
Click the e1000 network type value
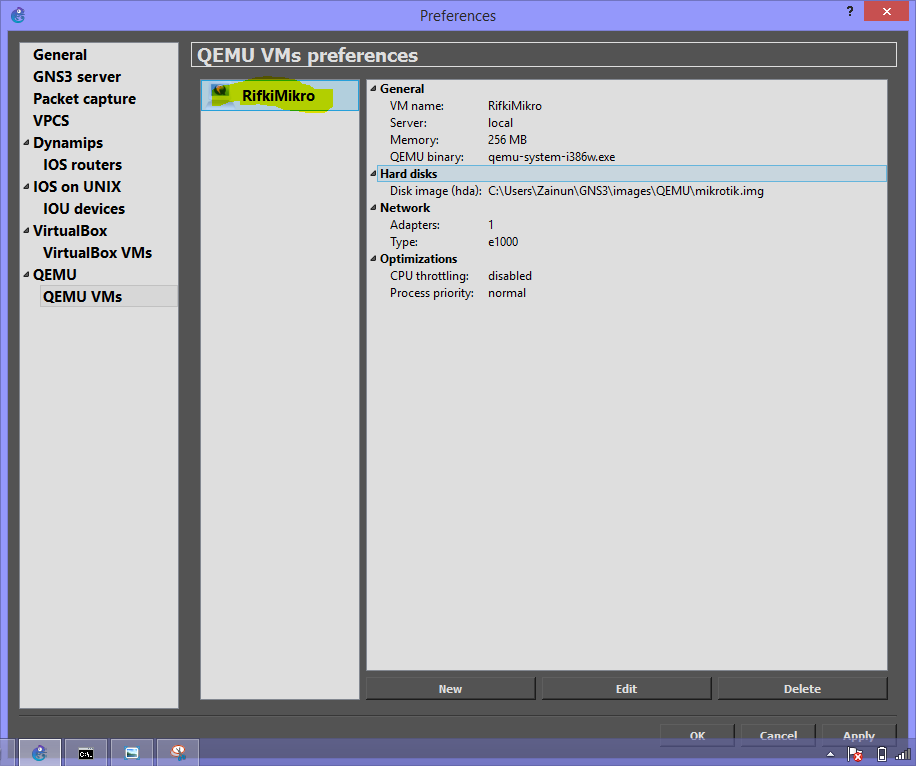(503, 242)
